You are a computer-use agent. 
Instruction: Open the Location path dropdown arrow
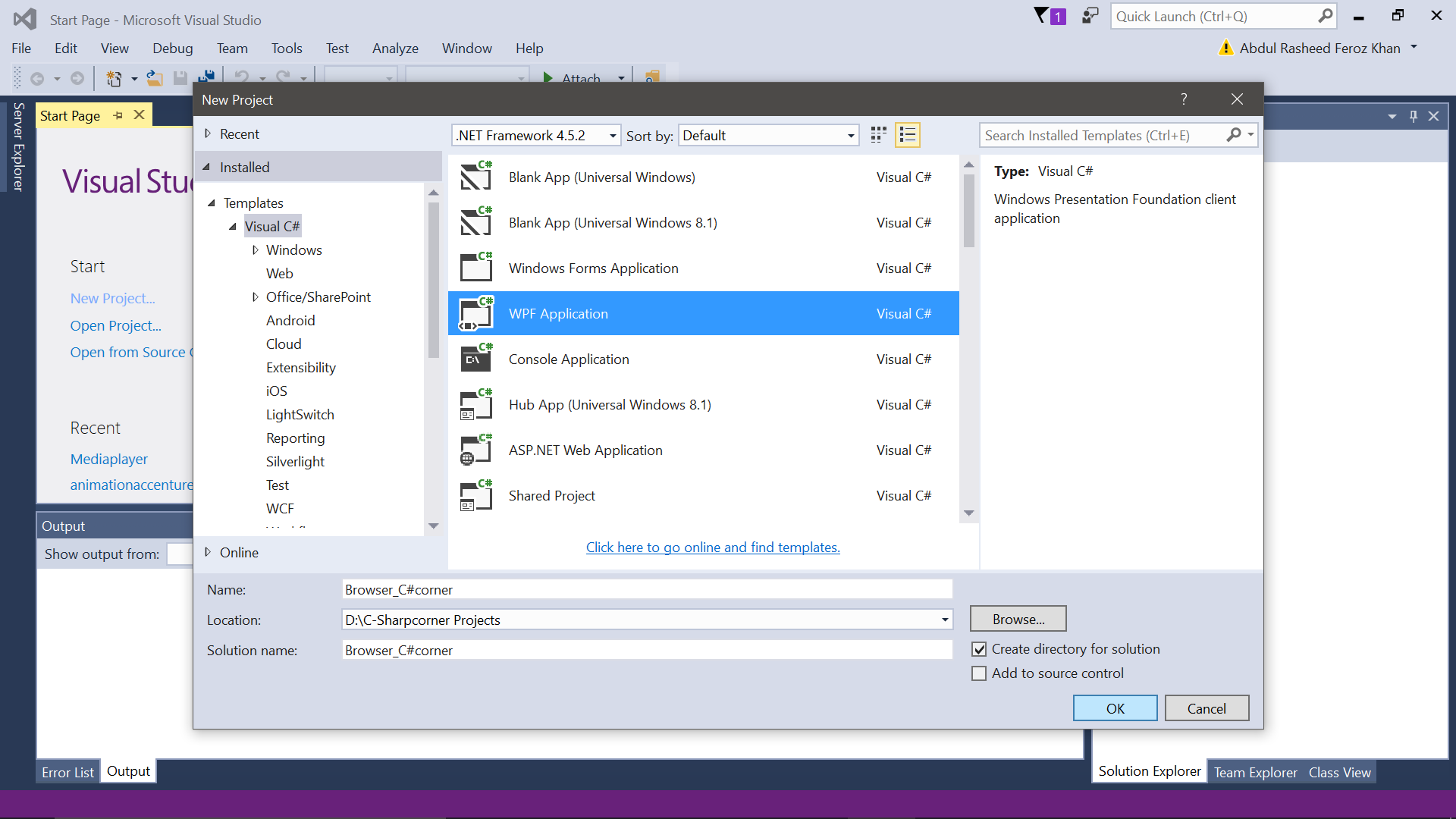pyautogui.click(x=945, y=620)
